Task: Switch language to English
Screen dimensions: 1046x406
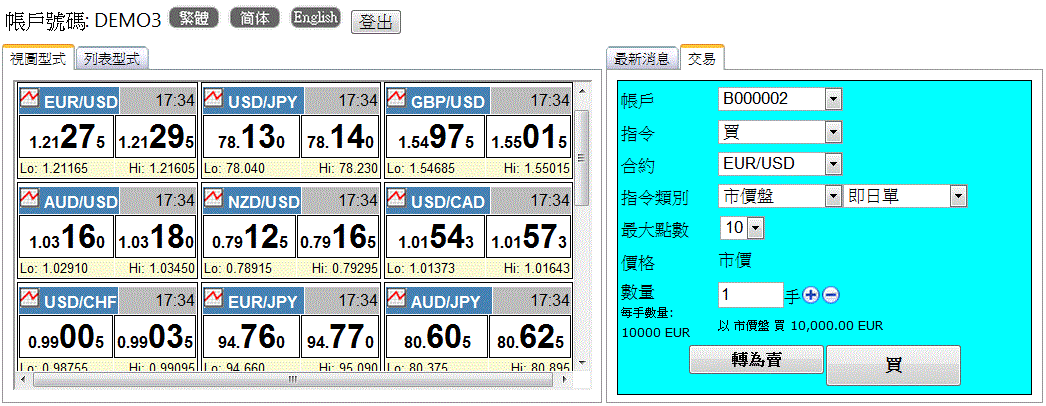Action: point(315,18)
